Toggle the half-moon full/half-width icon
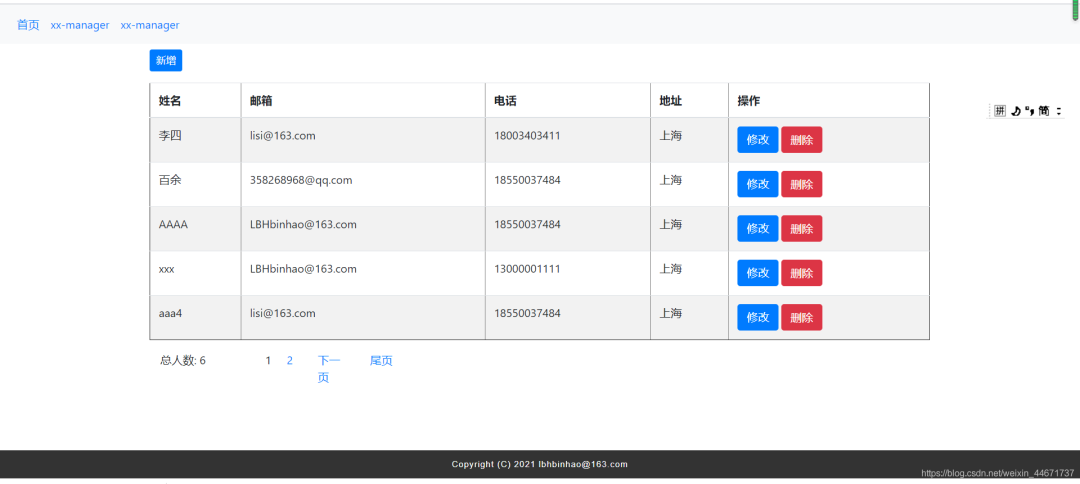The image size is (1080, 484). coord(1015,111)
